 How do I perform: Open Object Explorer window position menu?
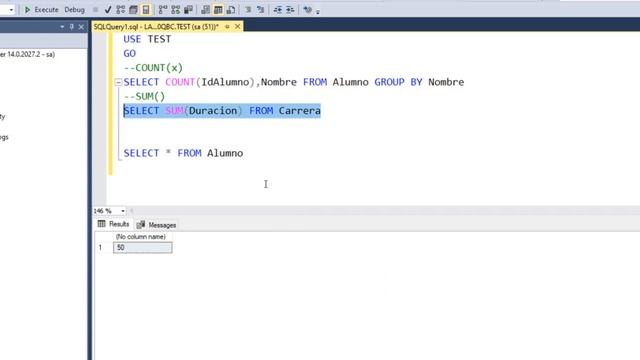62,27
